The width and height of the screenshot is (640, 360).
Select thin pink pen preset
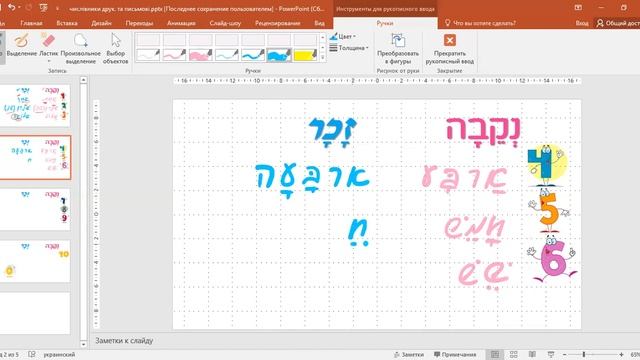(174, 55)
